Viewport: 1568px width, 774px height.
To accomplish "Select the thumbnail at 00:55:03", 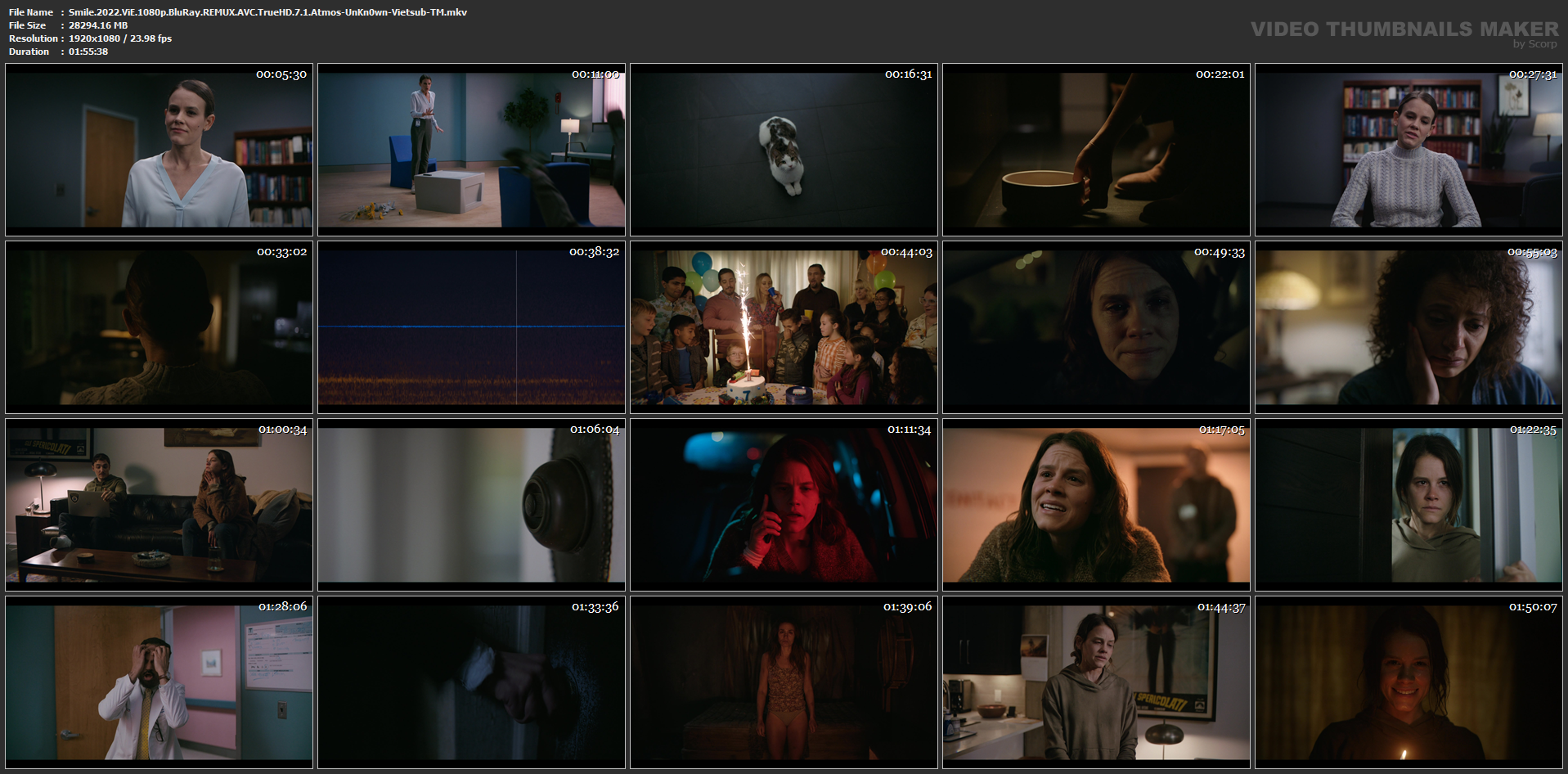I will (1409, 327).
